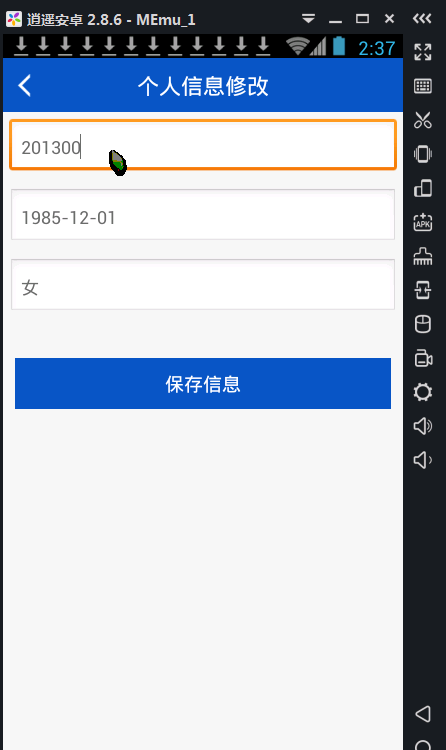This screenshot has width=446, height=750.
Task: Click the 保存信息 save button
Action: coord(203,384)
